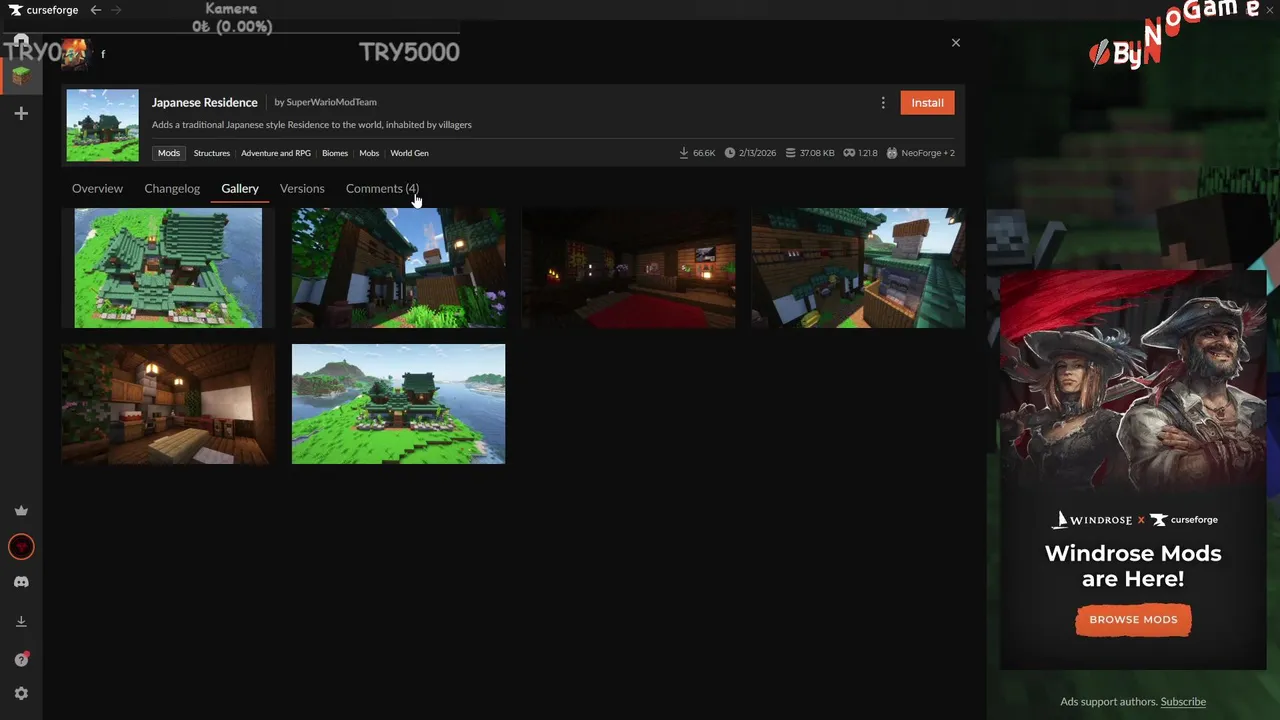
Task: Install the Japanese Residence mod
Action: pyautogui.click(x=927, y=103)
